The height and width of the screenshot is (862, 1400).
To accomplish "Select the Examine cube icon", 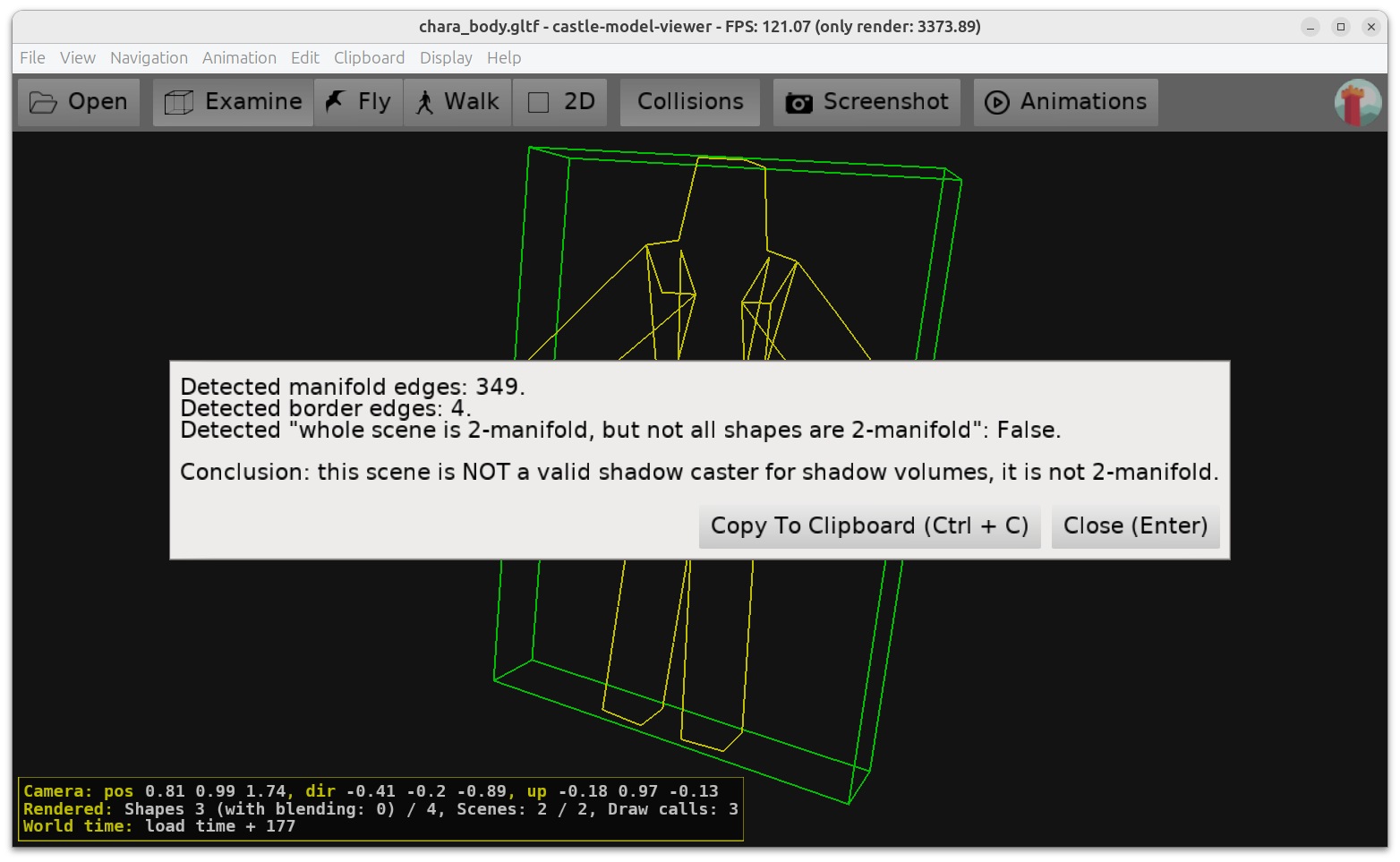I will pos(179,103).
